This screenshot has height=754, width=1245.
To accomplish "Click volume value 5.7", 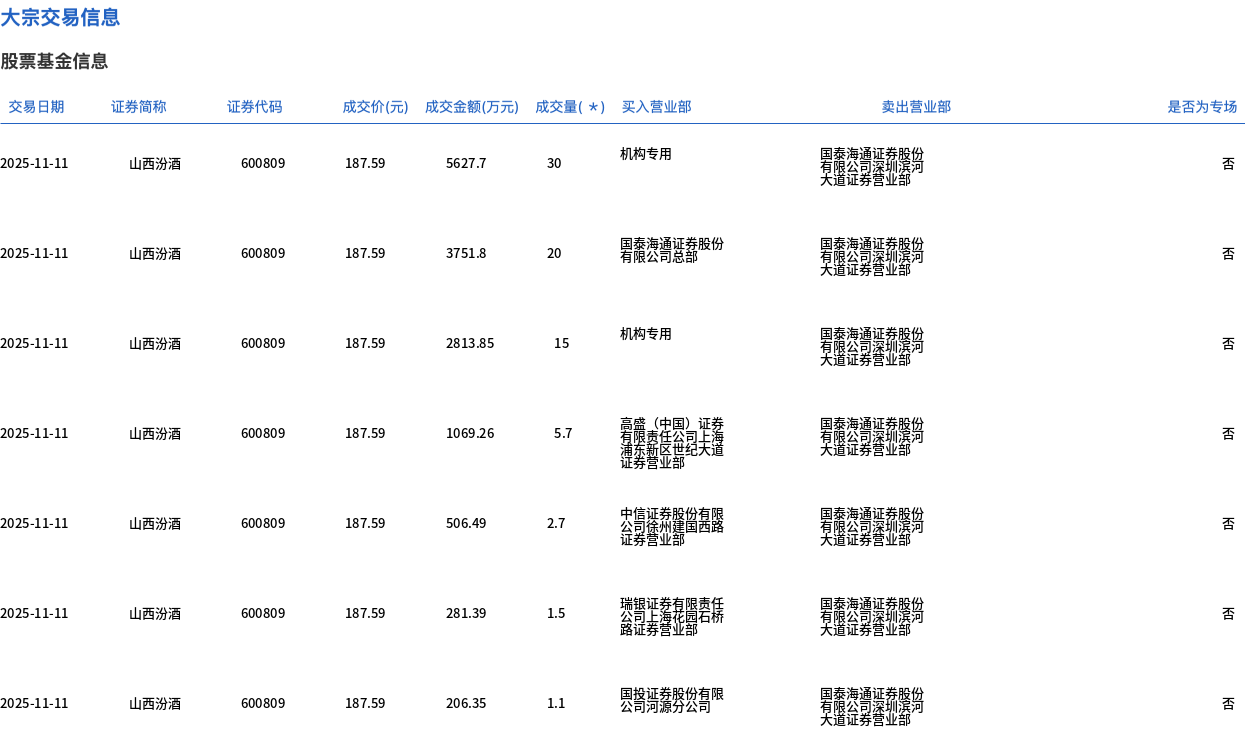I will [563, 433].
